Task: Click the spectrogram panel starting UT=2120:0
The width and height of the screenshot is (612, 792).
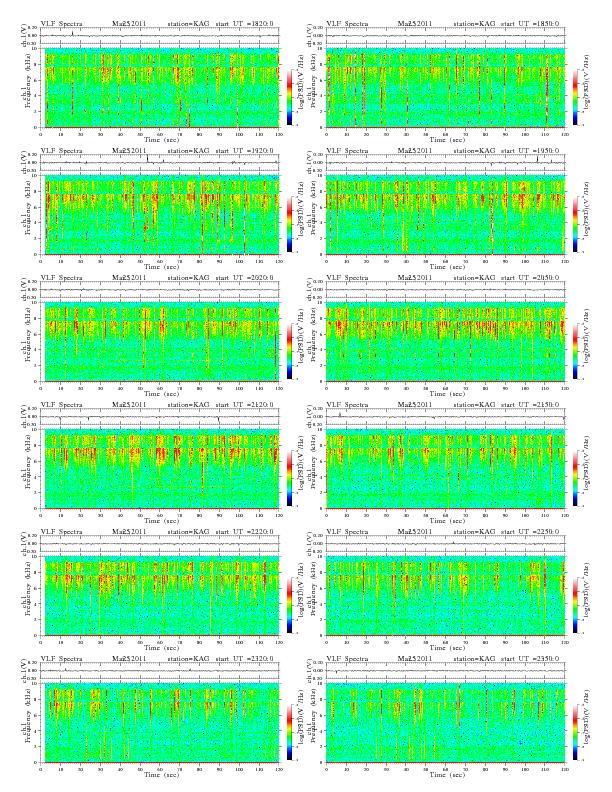Action: [160, 469]
